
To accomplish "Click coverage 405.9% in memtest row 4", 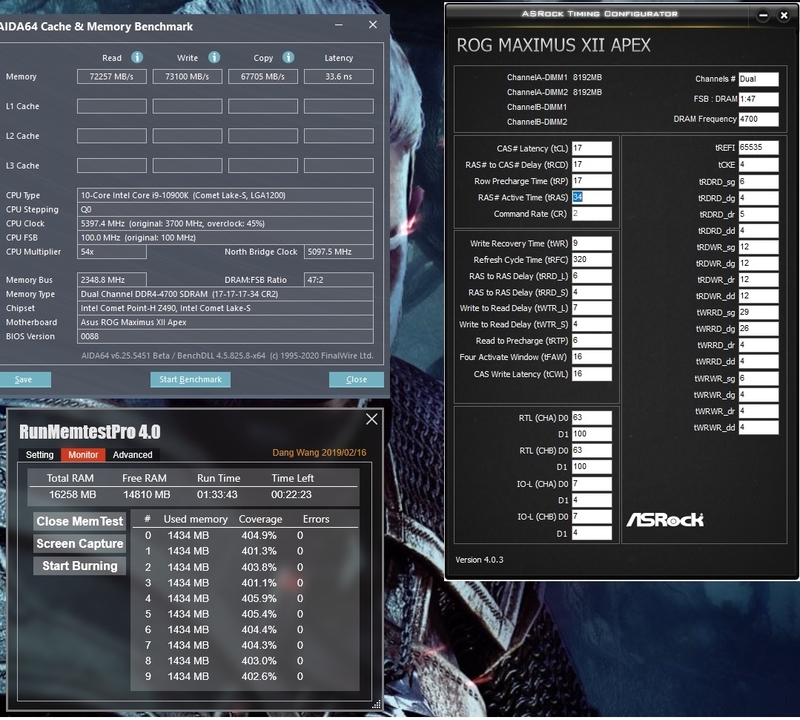I will point(259,598).
